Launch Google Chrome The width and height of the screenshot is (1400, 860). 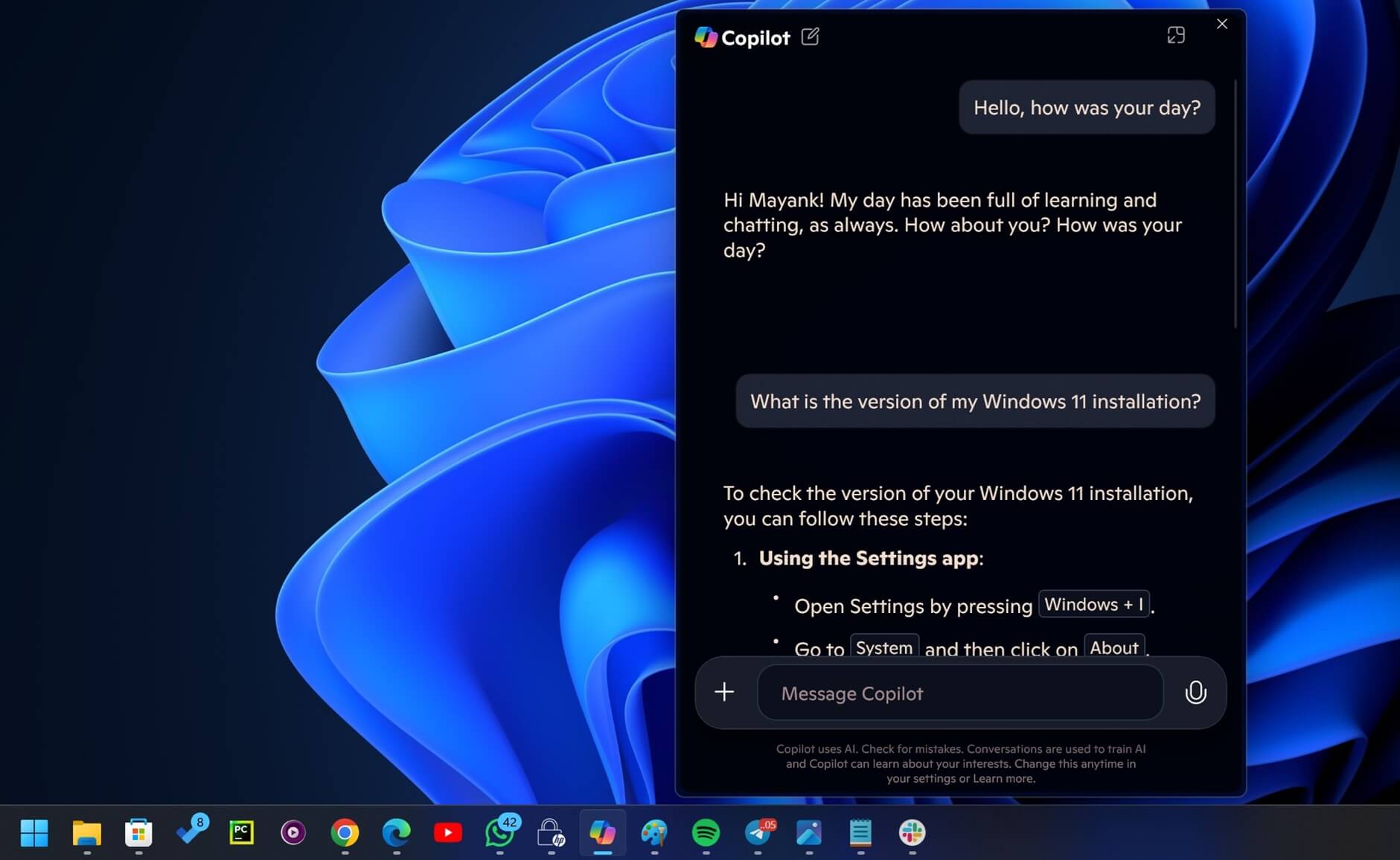tap(345, 833)
